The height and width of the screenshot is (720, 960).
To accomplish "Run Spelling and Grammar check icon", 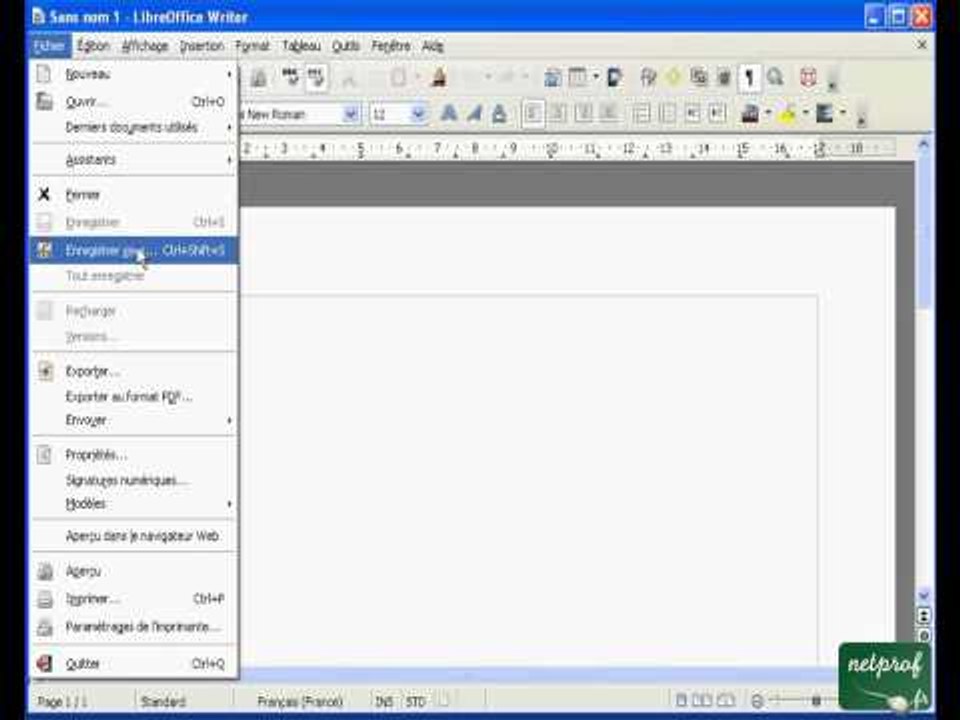I will pos(290,78).
